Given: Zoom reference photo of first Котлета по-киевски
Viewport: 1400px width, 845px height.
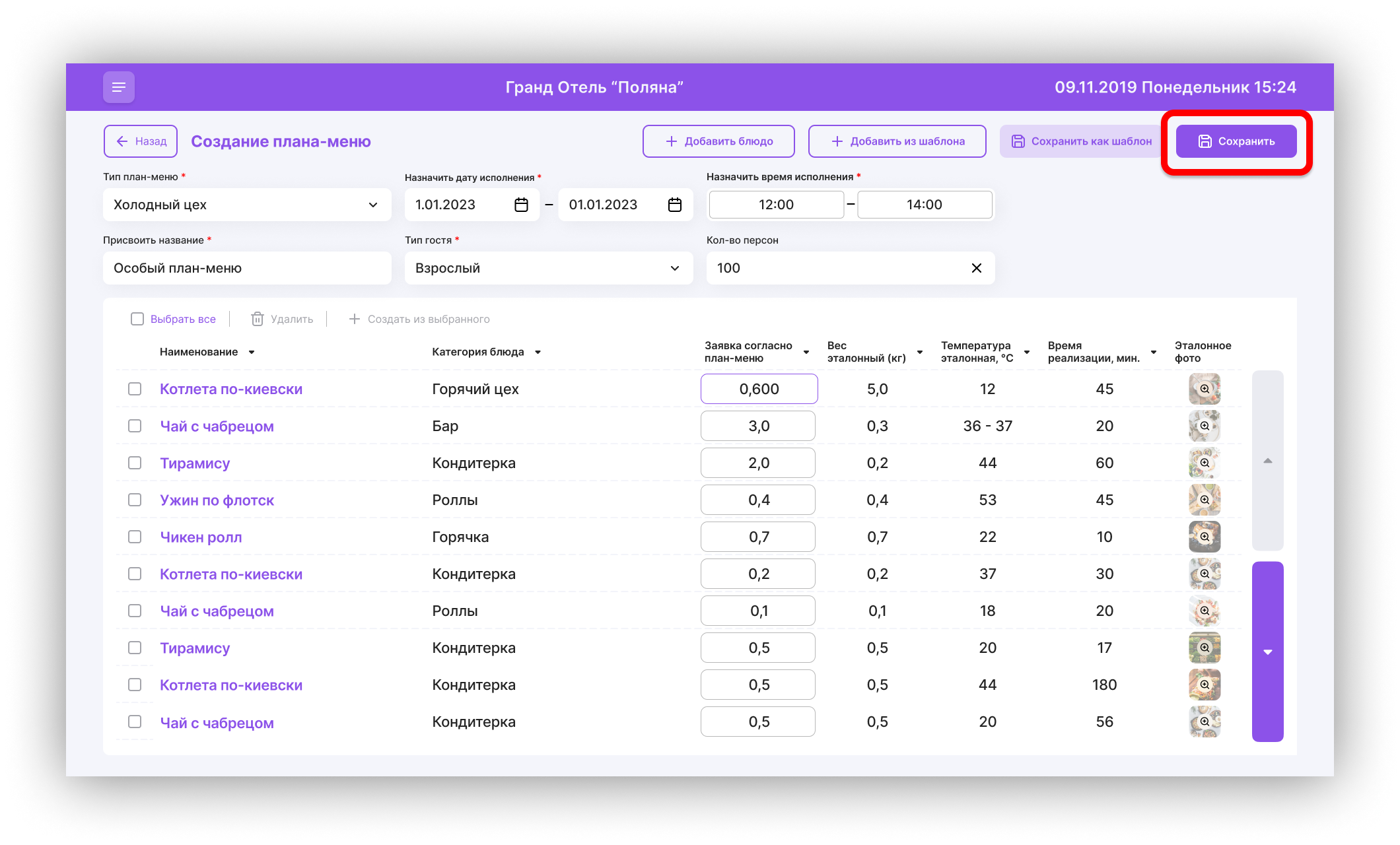Looking at the screenshot, I should pyautogui.click(x=1205, y=389).
